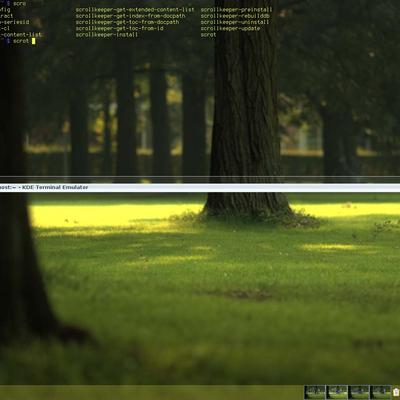400x400 pixels.
Task: Select scrot in the completion list
Action: [x=208, y=35]
